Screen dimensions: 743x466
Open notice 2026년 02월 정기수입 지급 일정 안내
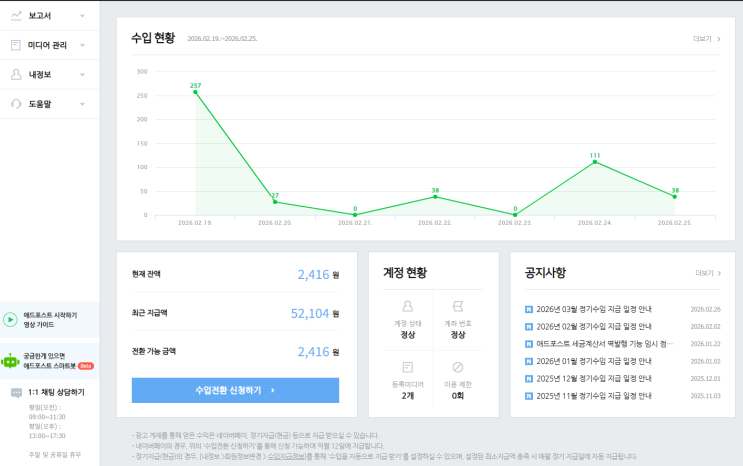(x=594, y=327)
